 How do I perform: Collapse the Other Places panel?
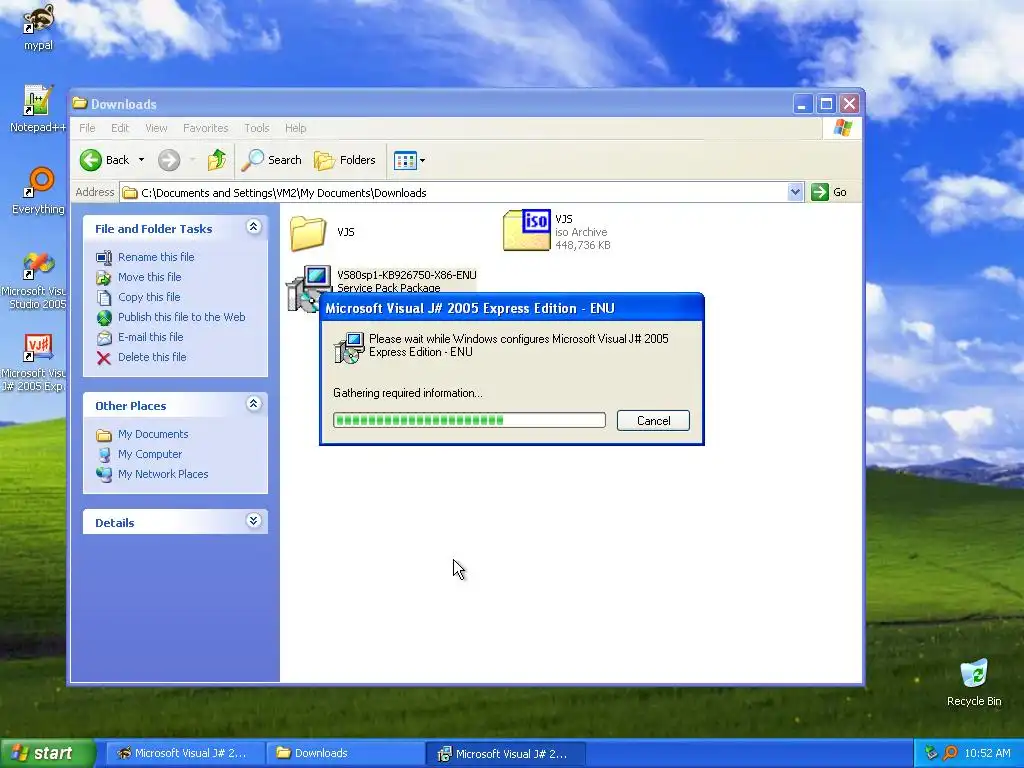click(x=253, y=404)
